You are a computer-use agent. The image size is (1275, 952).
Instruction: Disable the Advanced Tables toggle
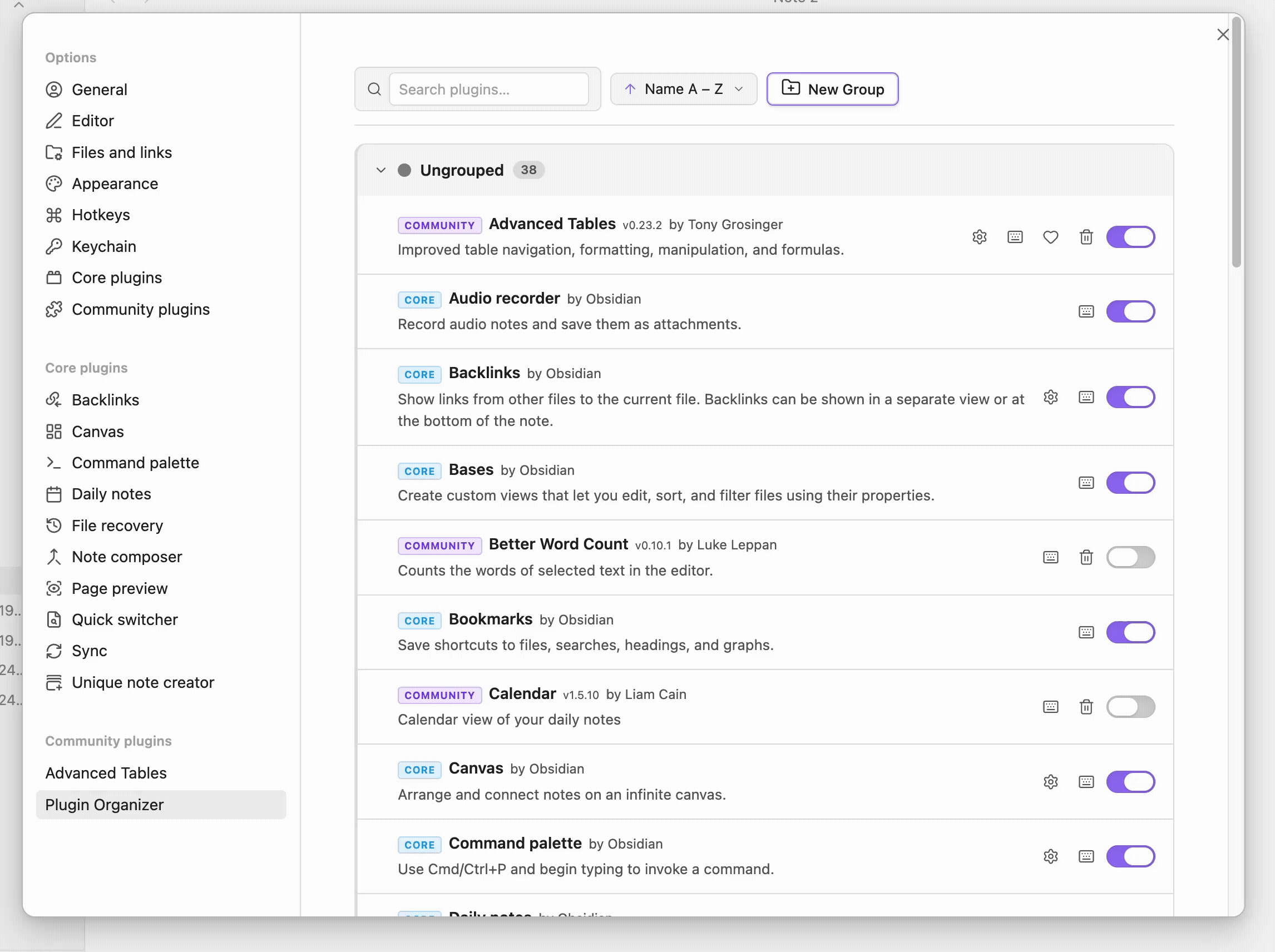coord(1130,237)
